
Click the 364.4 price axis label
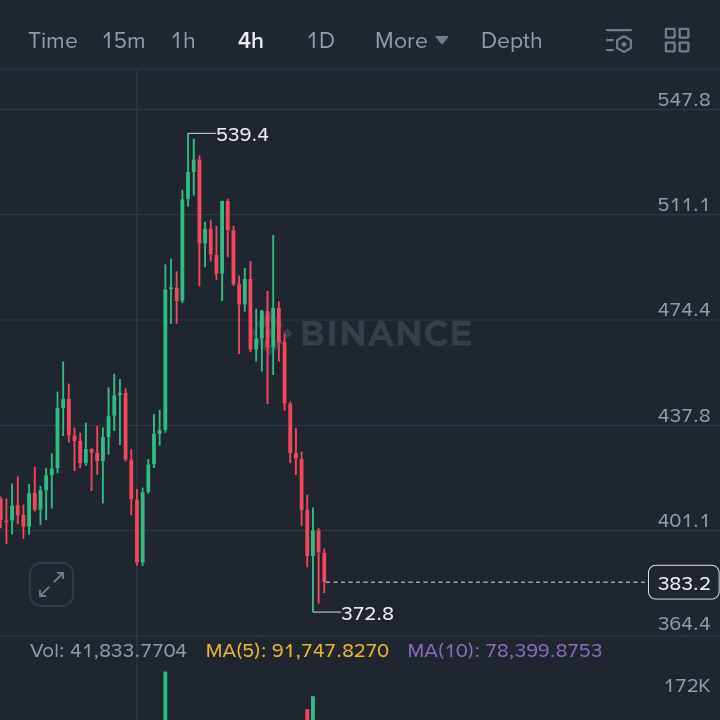[x=684, y=624]
